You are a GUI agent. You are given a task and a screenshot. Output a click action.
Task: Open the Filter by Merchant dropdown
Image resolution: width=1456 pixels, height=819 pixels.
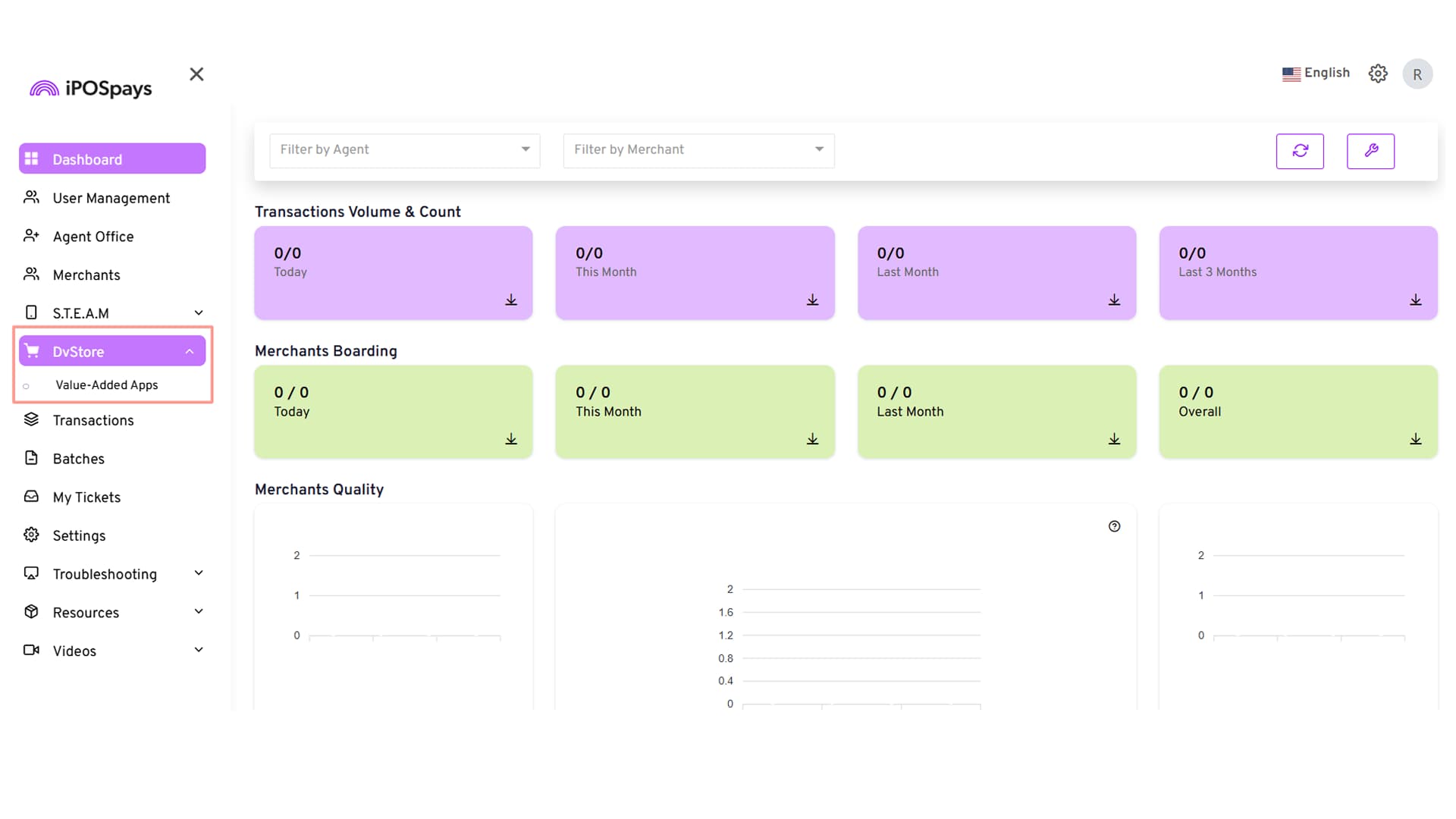698,151
